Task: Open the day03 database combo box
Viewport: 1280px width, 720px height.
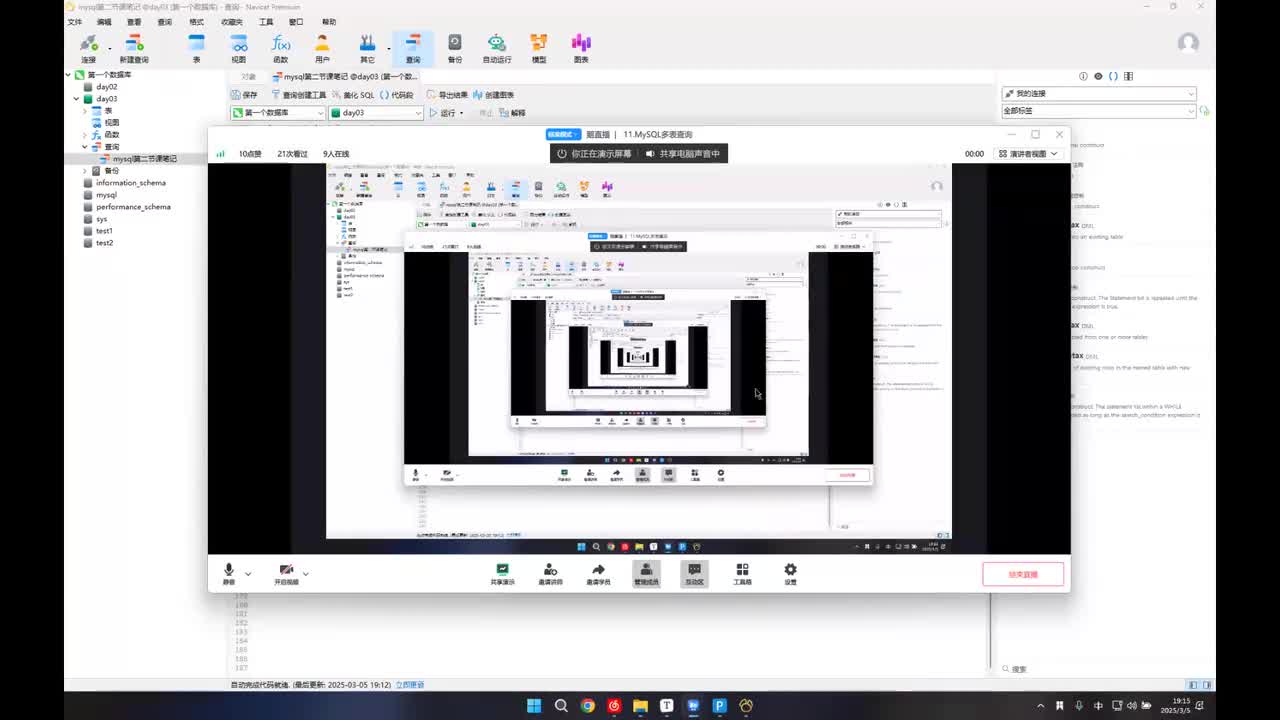Action: (x=376, y=113)
